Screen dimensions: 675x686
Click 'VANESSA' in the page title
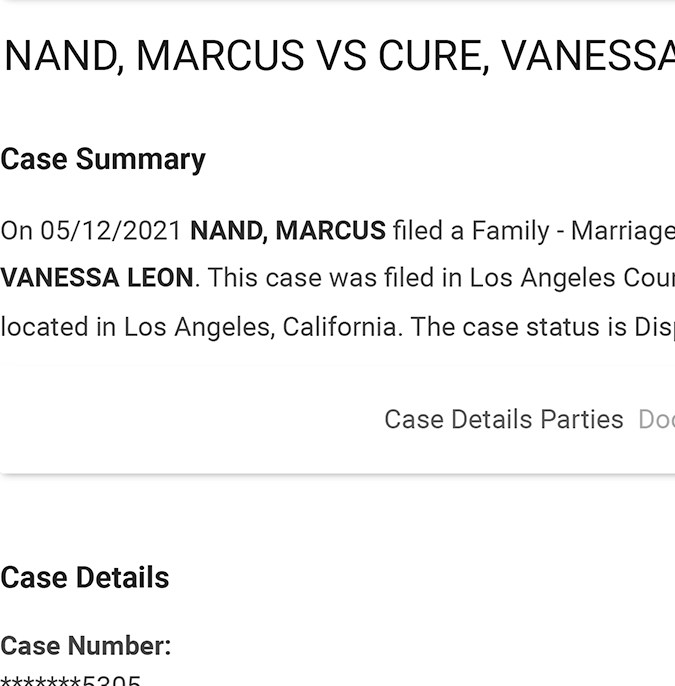(x=587, y=57)
